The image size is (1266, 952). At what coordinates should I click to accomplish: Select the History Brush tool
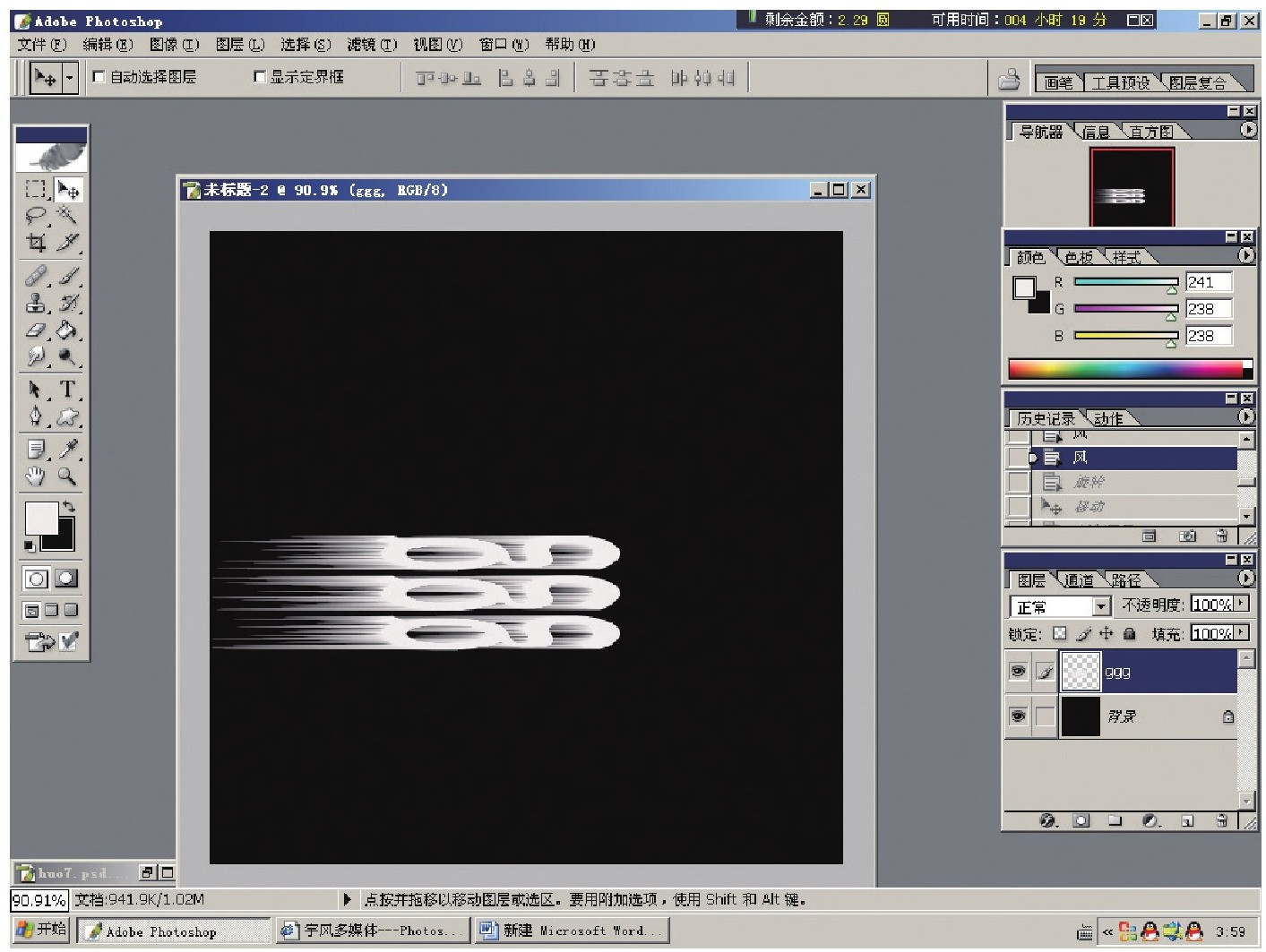tap(67, 303)
